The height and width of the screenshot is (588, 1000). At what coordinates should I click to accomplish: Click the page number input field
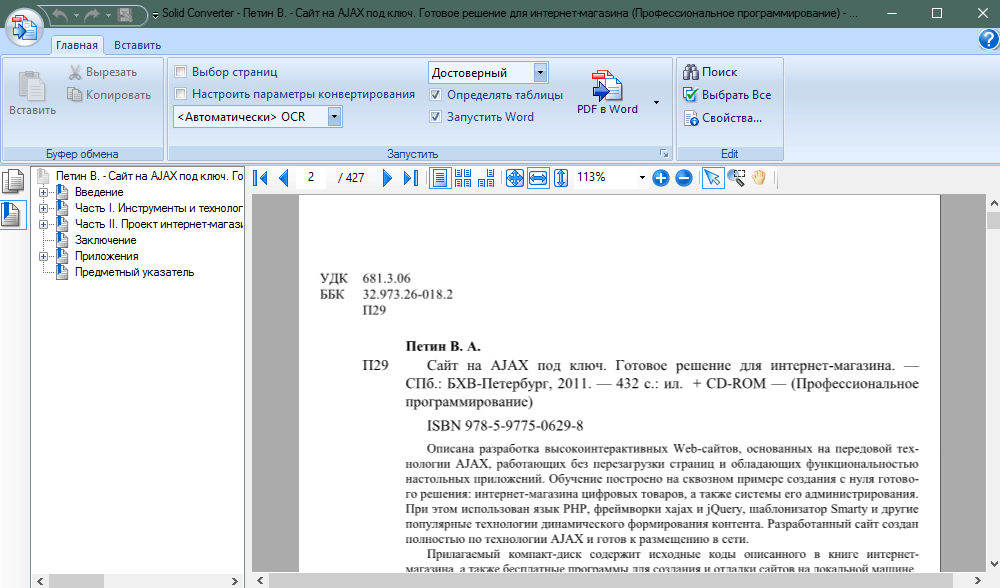311,177
